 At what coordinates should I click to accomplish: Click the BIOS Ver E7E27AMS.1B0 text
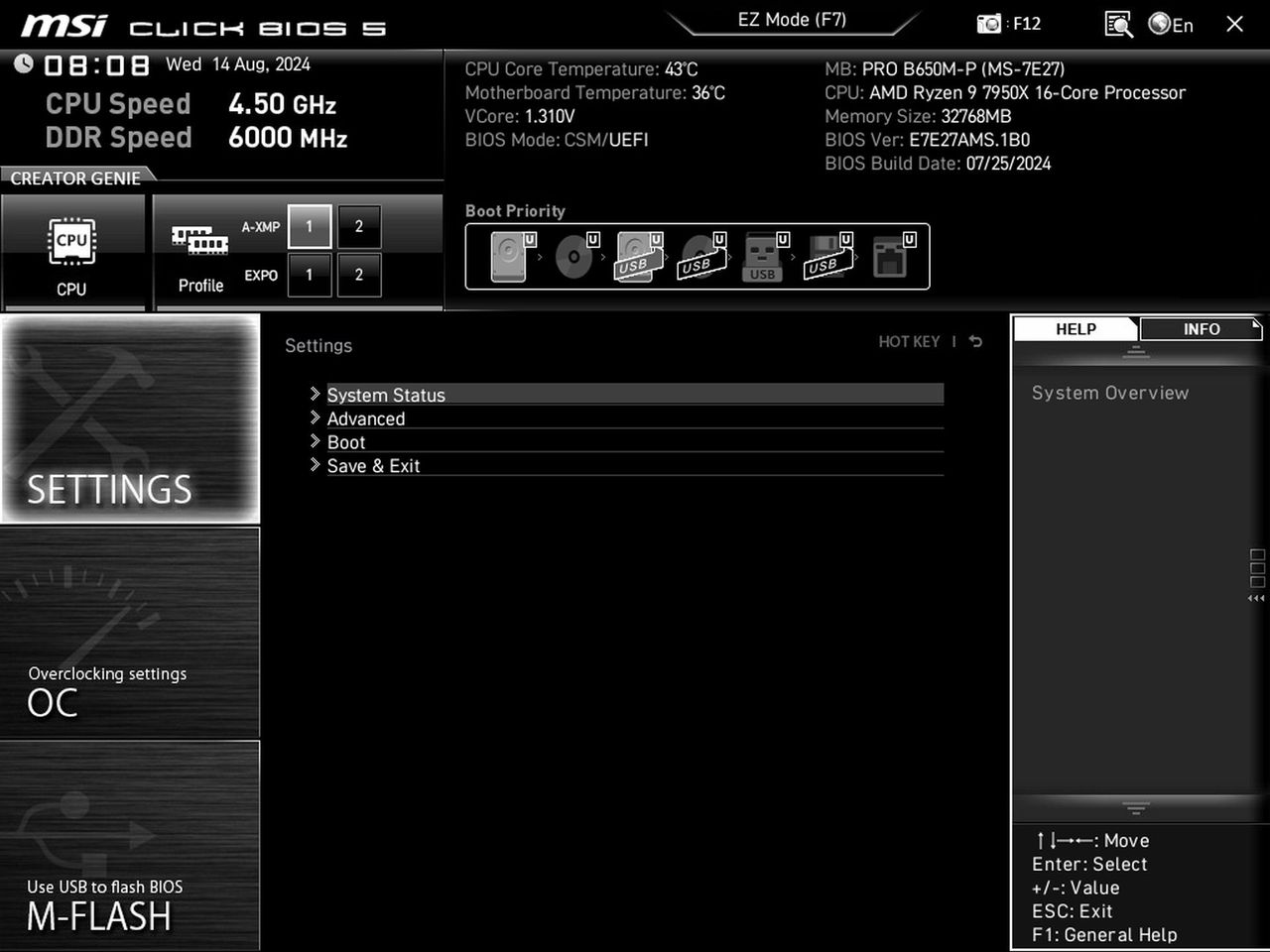[x=928, y=140]
